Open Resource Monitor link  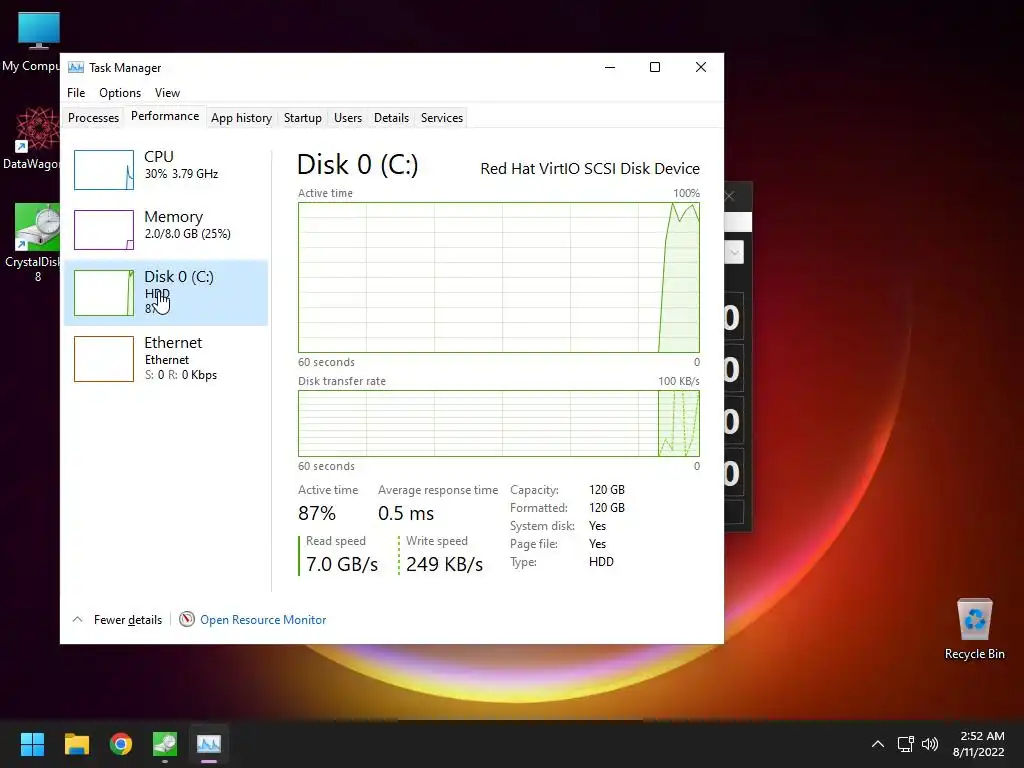(263, 620)
